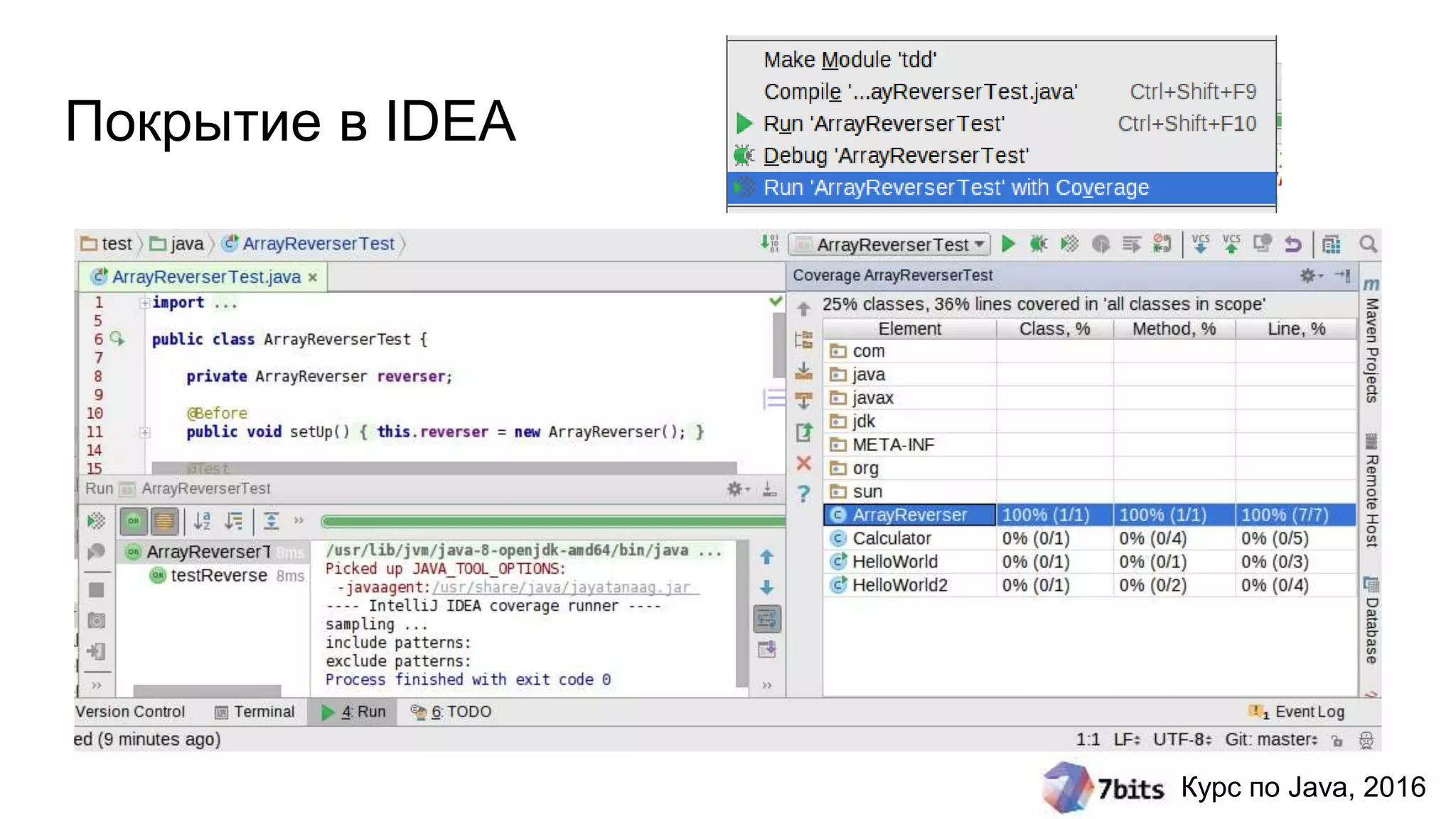Toggle sort tests by duration
The image size is (1456, 819).
point(233,521)
